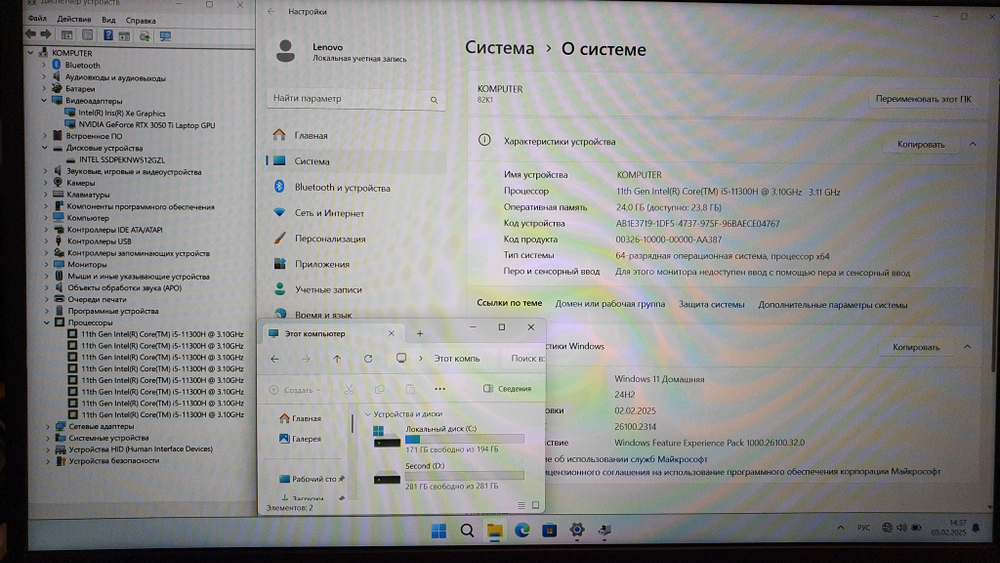1000x563 pixels.
Task: Click the Device Manager forward arrow icon
Action: click(x=46, y=34)
